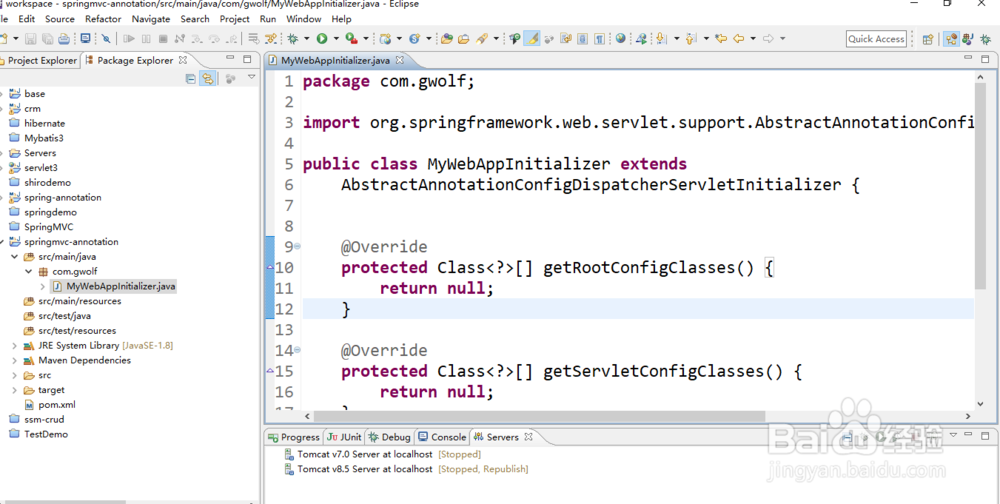Click the Print toolbar icon
The image size is (1000, 504).
tap(64, 39)
